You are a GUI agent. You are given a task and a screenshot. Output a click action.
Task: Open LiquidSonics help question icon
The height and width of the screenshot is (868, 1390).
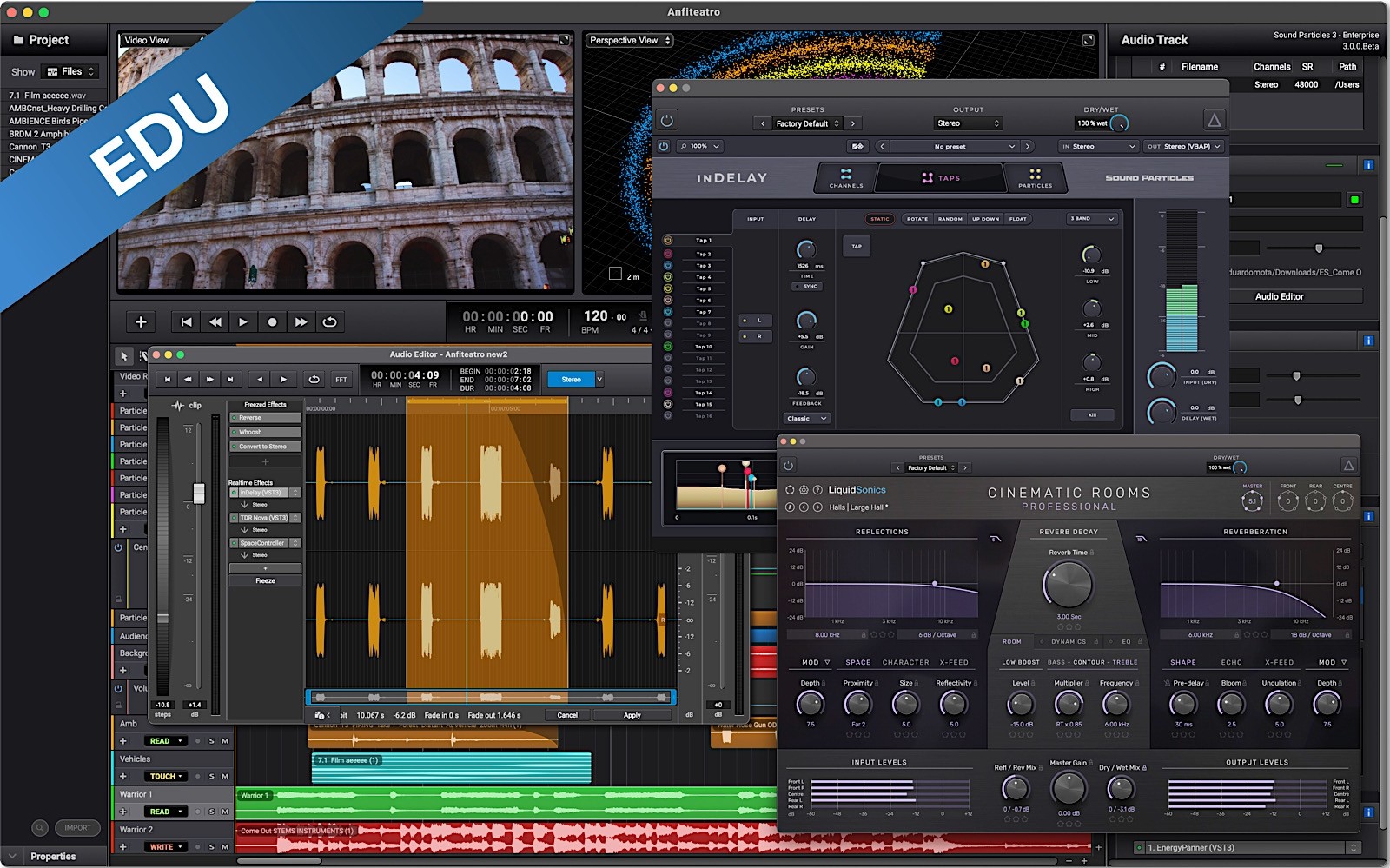(817, 490)
